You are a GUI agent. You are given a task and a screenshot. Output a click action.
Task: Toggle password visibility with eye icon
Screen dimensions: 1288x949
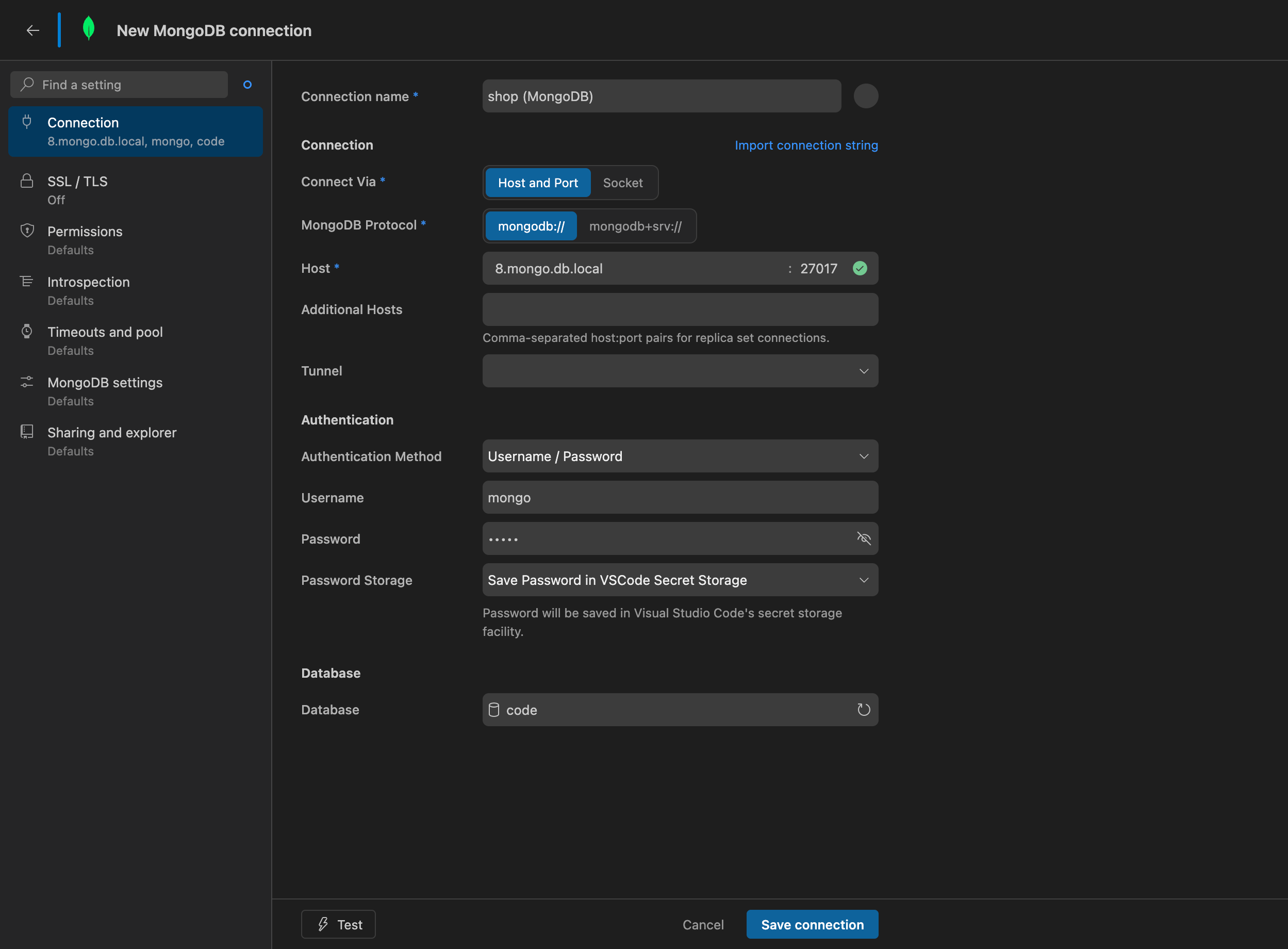864,538
